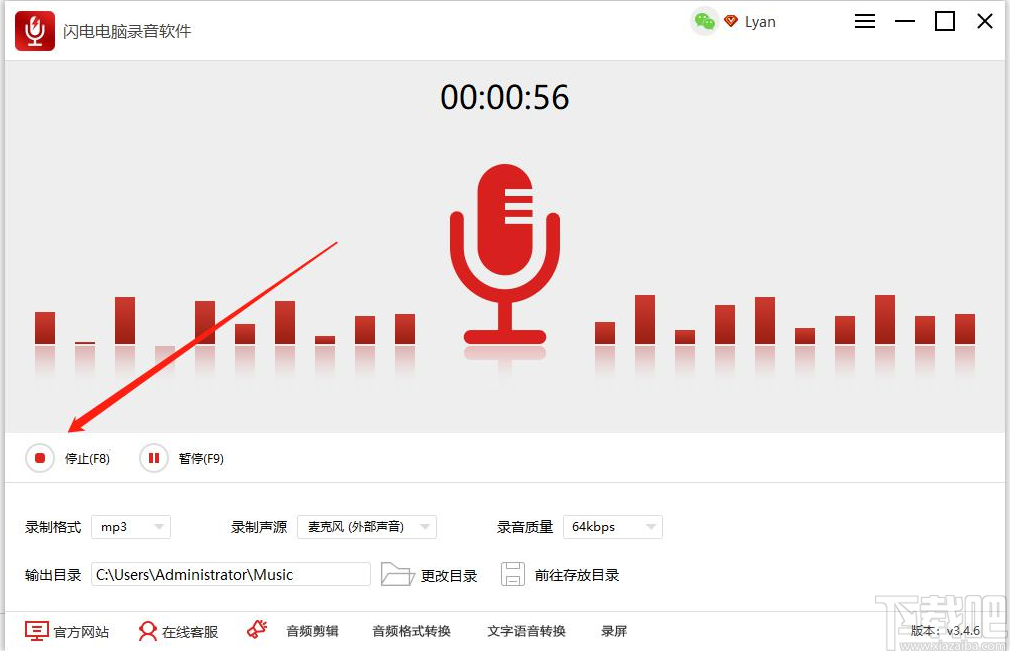
Task: Click the pause recording icon
Action: pos(153,458)
